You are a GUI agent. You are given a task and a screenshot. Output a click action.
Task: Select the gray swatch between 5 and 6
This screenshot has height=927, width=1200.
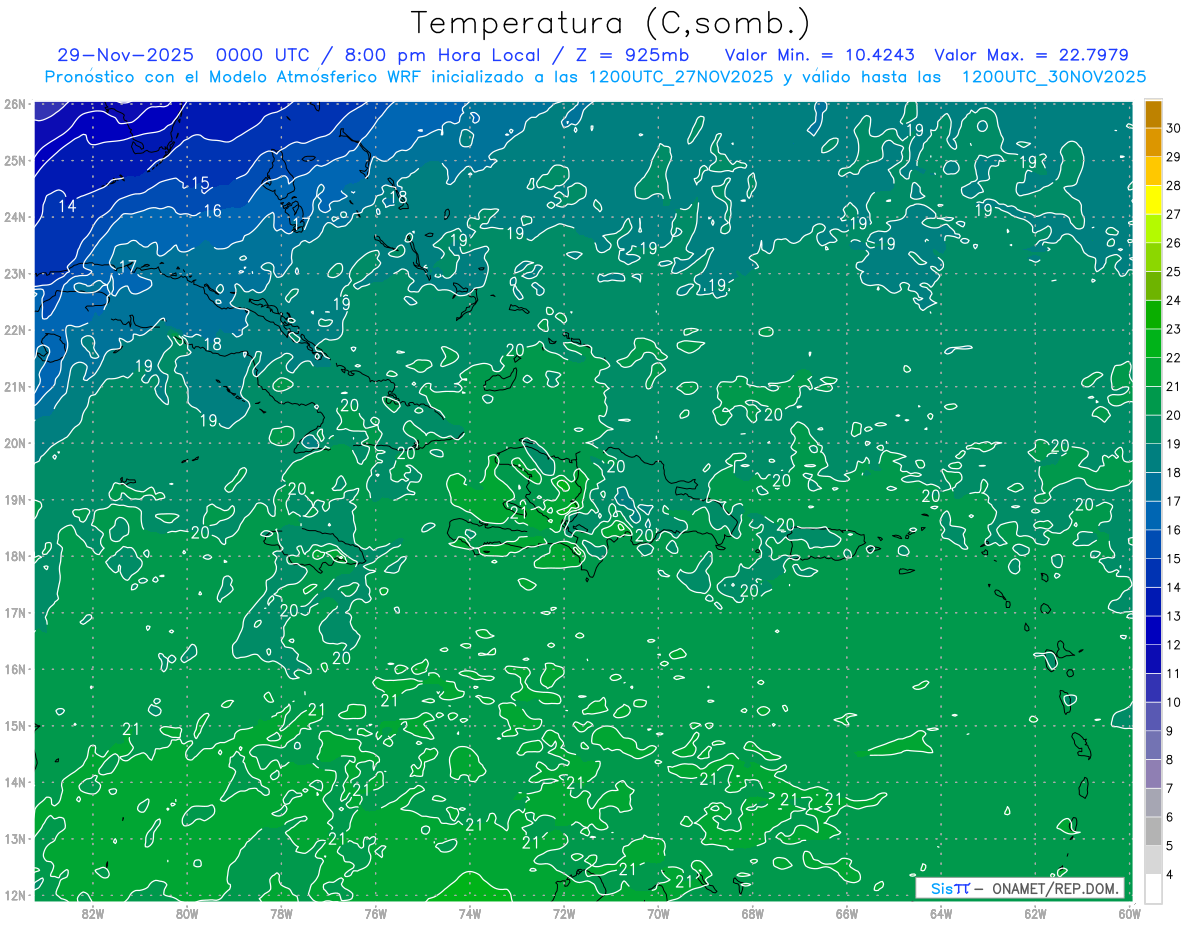point(1153,832)
